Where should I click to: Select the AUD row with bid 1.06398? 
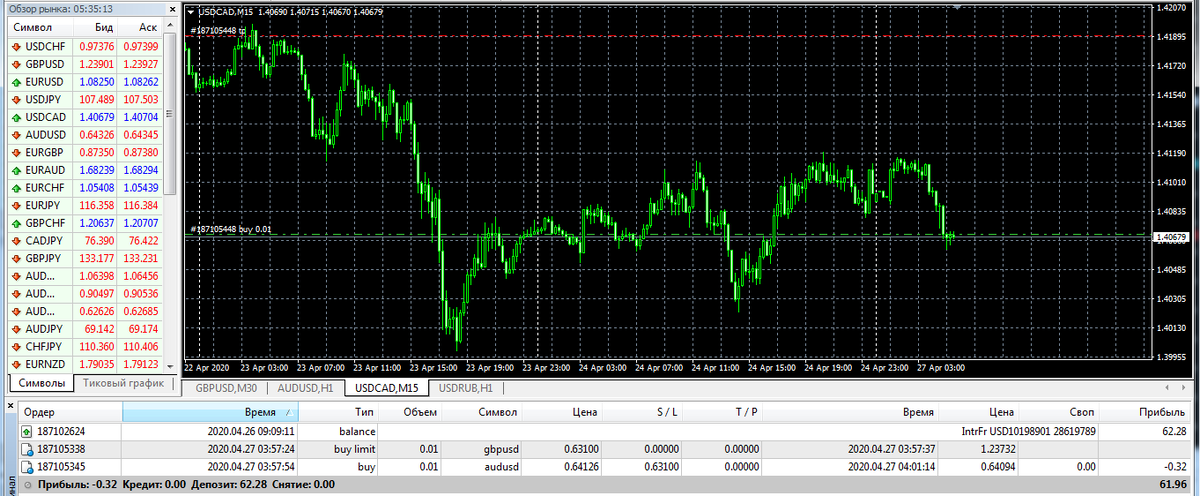click(87, 275)
